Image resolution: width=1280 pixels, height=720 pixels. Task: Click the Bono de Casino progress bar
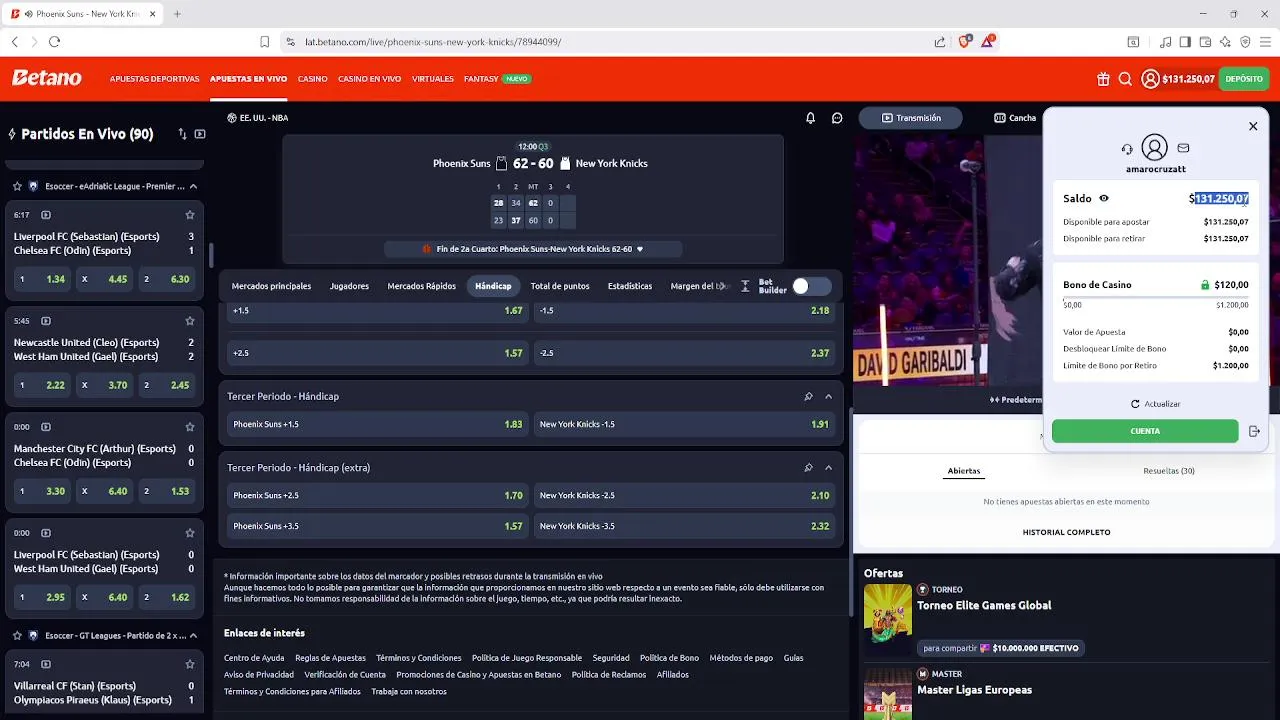[1155, 298]
